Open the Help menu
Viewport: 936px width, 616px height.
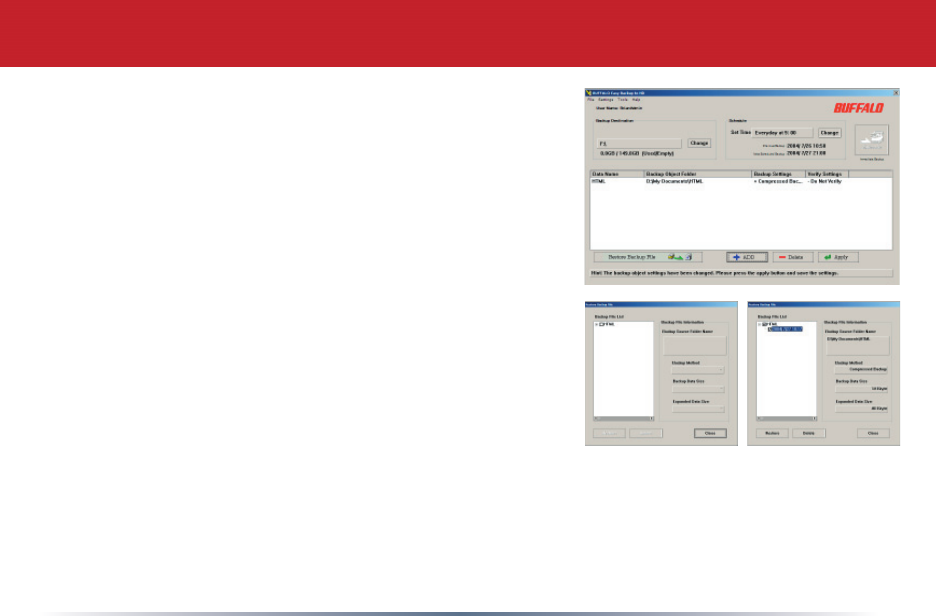pos(636,100)
